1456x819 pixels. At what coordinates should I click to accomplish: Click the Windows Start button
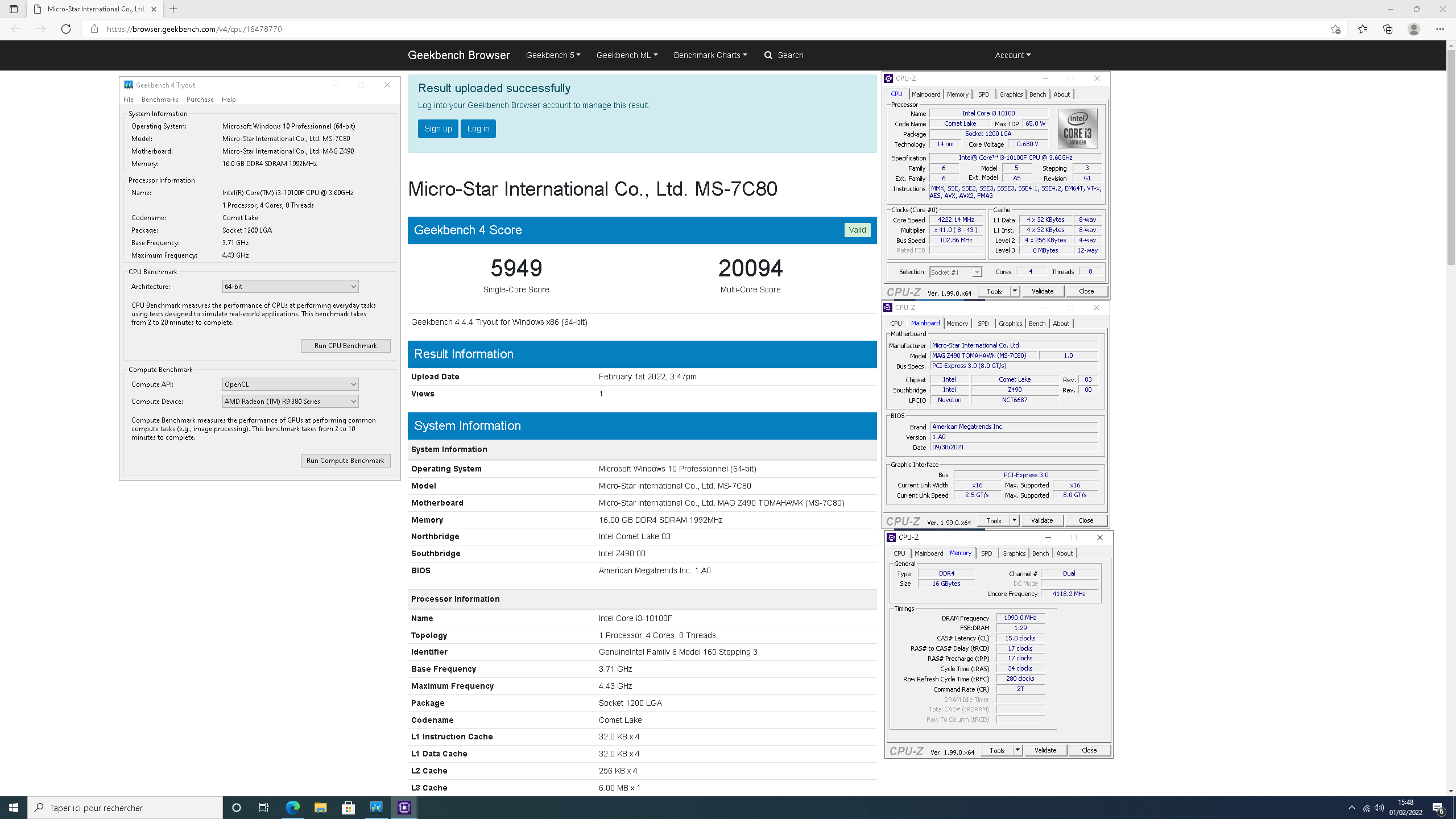tap(14, 808)
